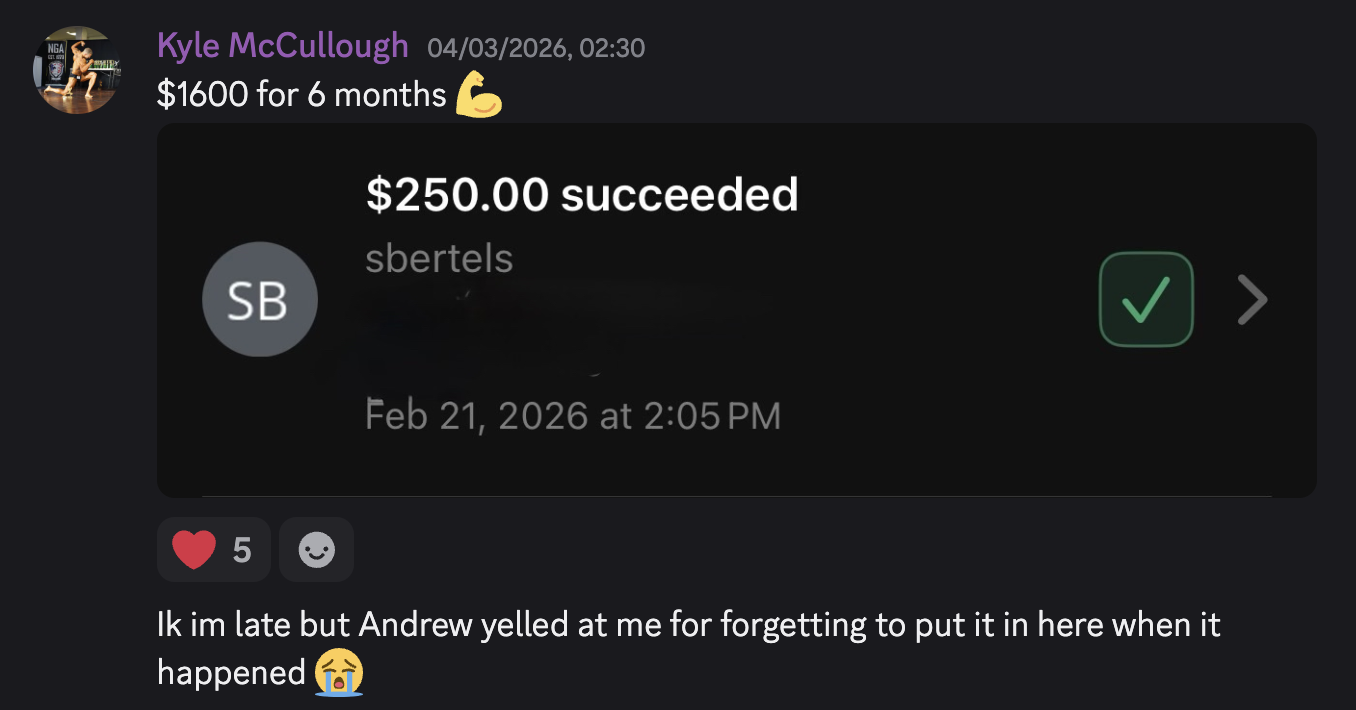The height and width of the screenshot is (710, 1356).
Task: Expand payment details with right chevron
Action: coord(1252,300)
